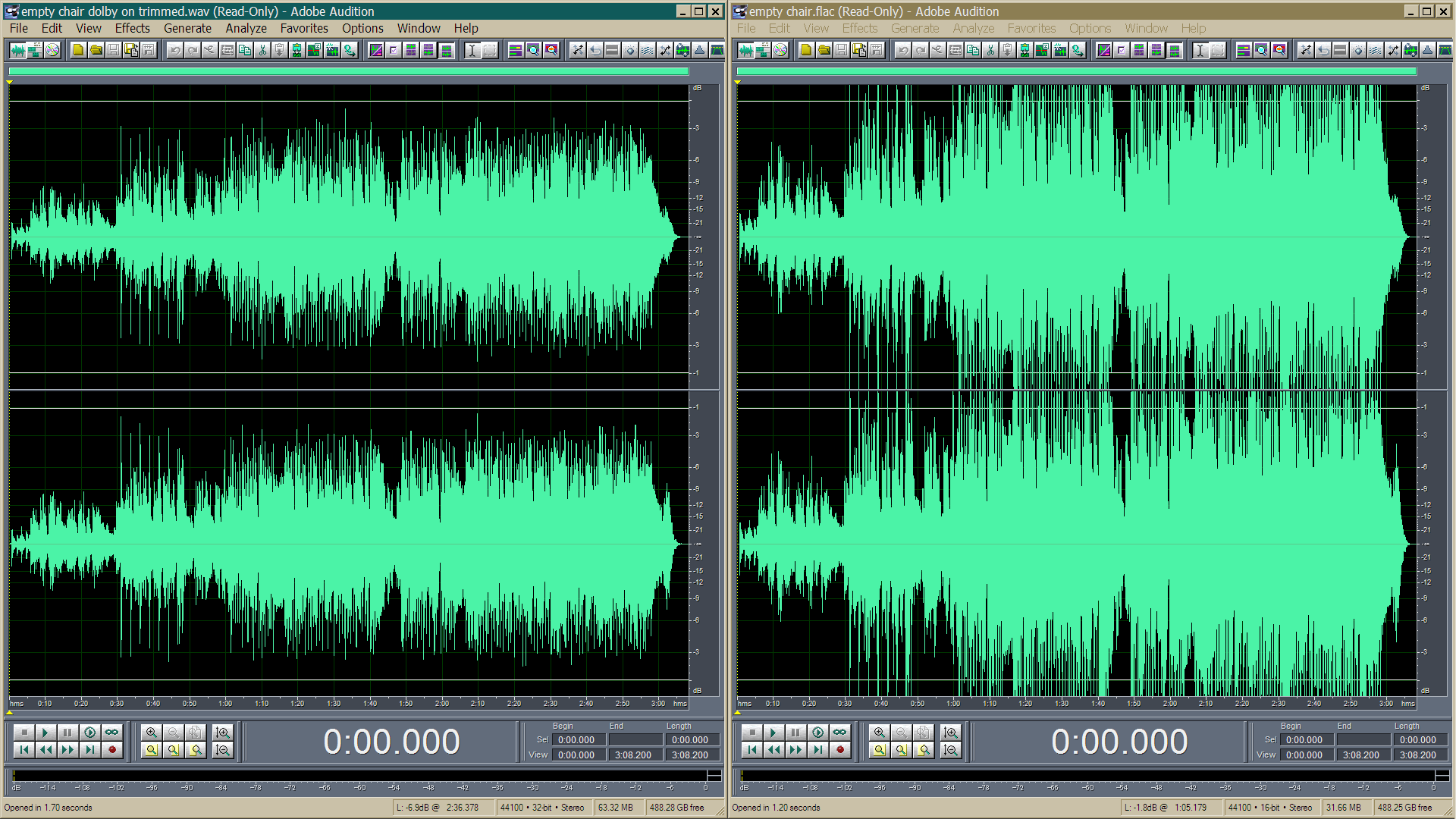This screenshot has height=819, width=1456.
Task: Click Fast Forward in left window transport
Action: click(x=67, y=749)
